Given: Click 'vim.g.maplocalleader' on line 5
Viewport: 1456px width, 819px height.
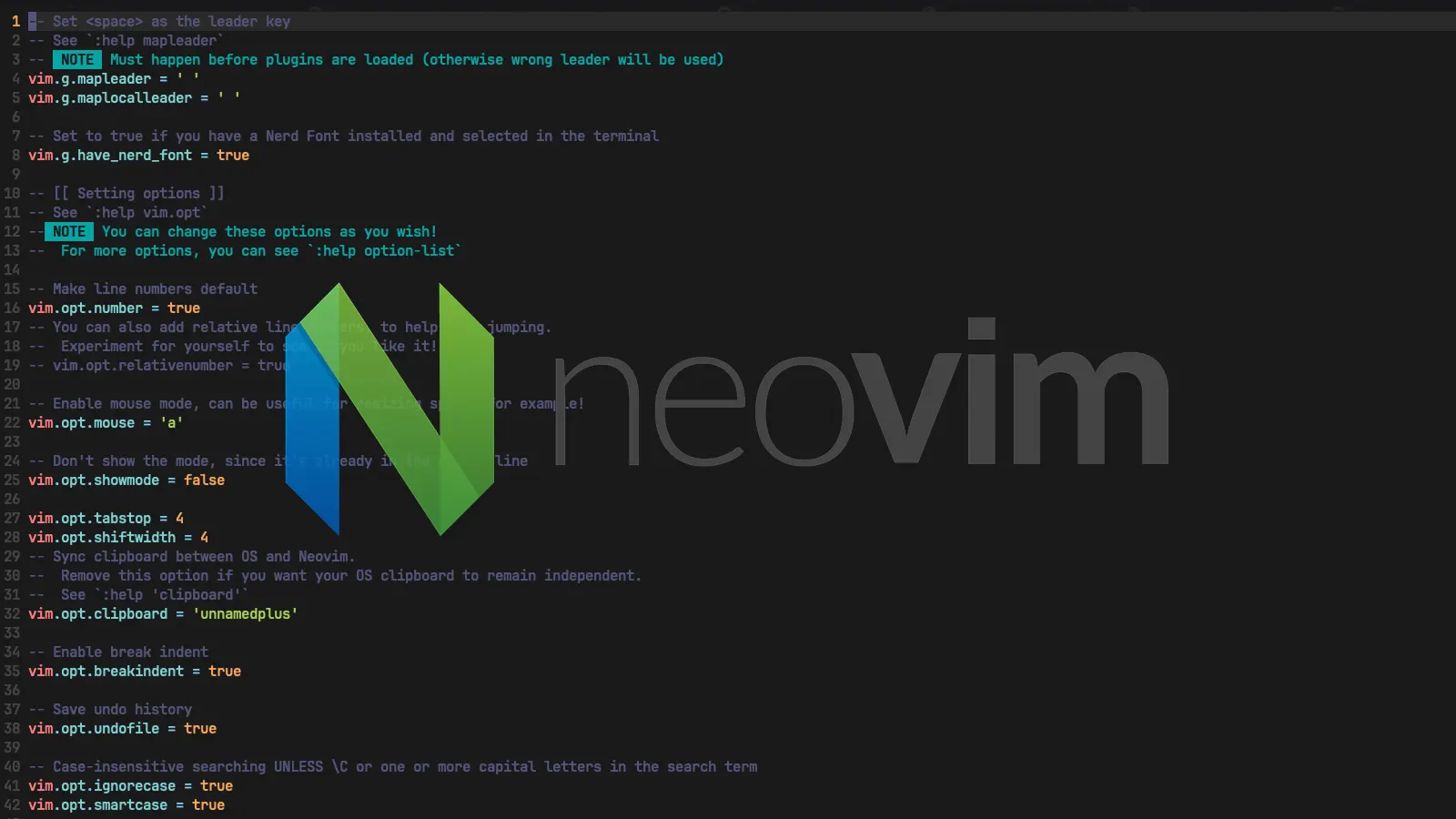Looking at the screenshot, I should click(110, 97).
